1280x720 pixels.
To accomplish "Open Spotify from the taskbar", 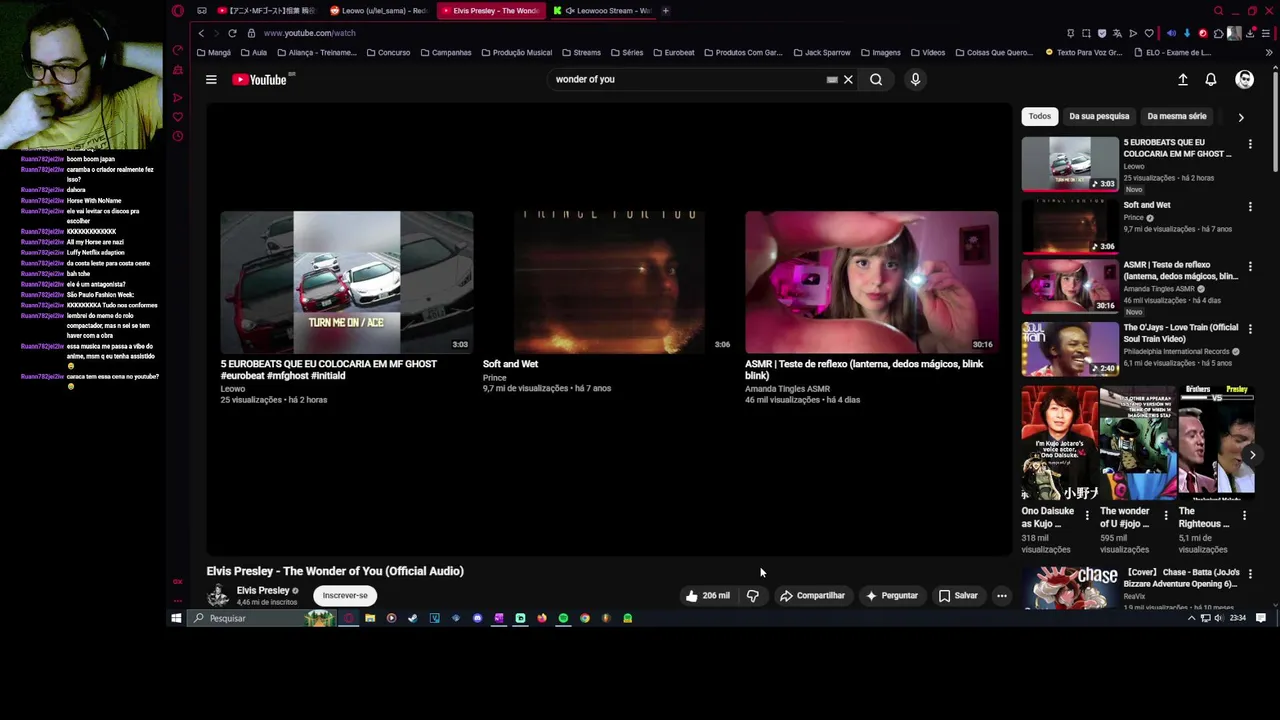I will (x=563, y=618).
